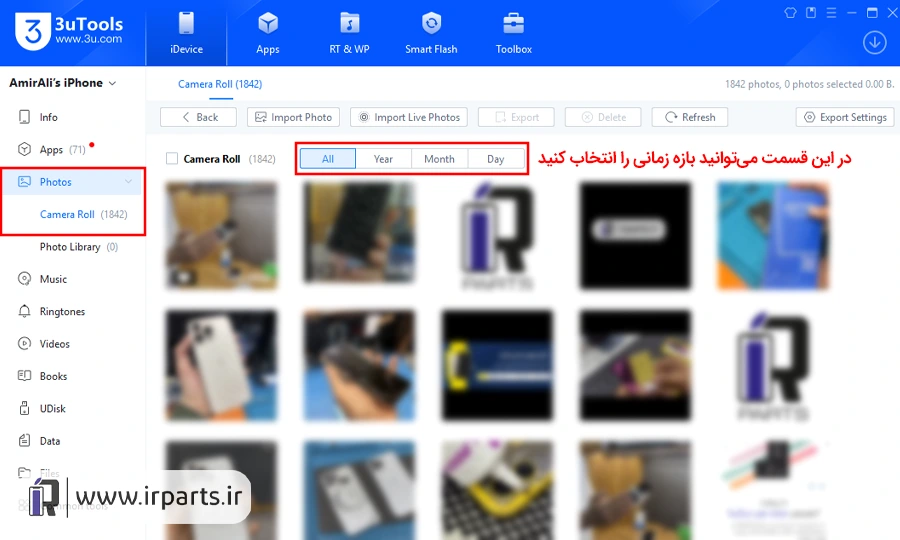Select the iR logo thumbnail in first row
The image size is (900, 540).
(x=497, y=235)
